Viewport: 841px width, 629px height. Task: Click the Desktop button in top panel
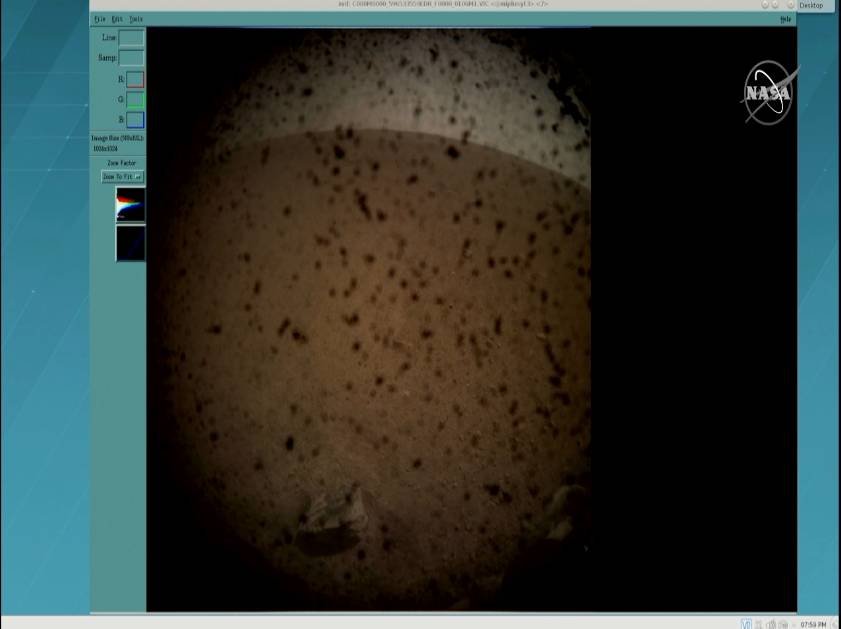pos(811,6)
